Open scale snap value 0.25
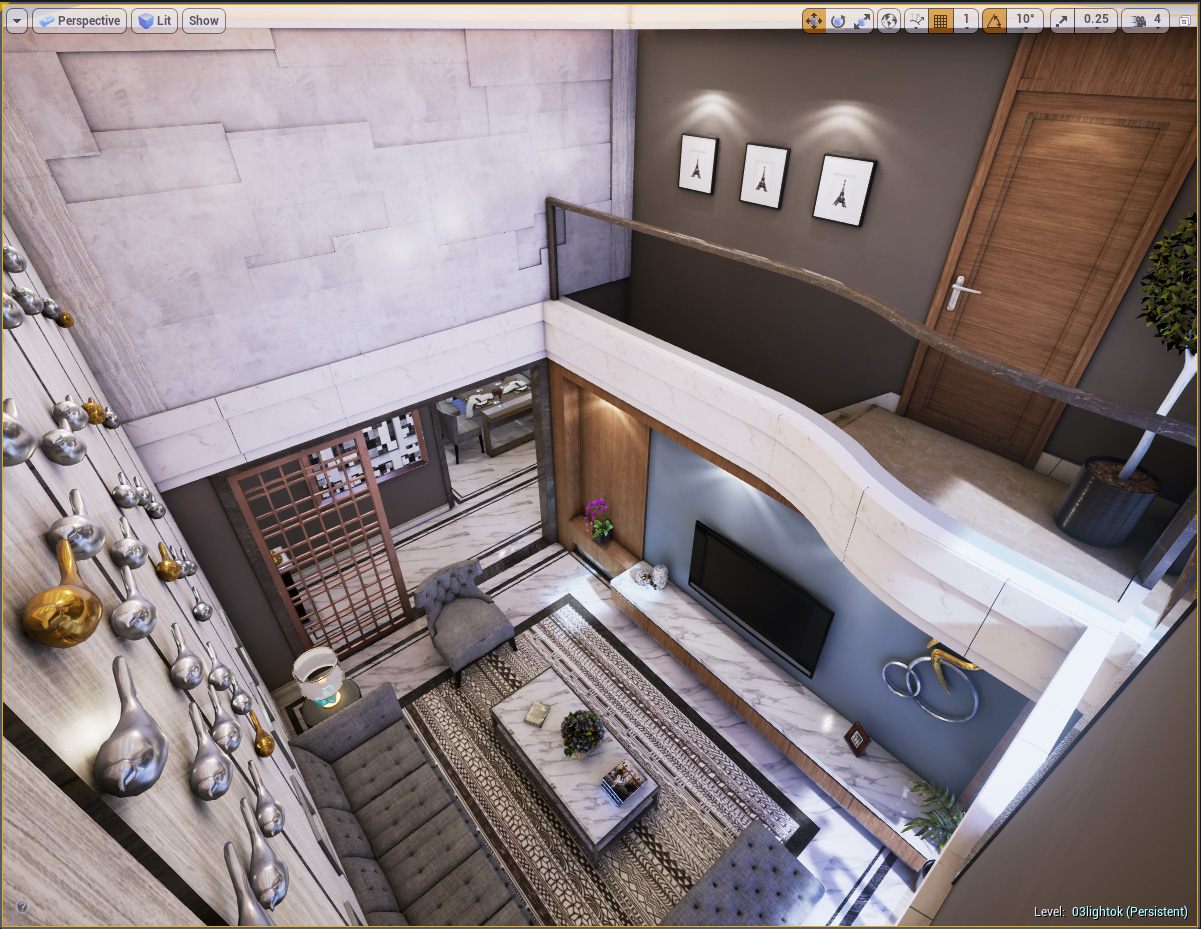 1095,20
